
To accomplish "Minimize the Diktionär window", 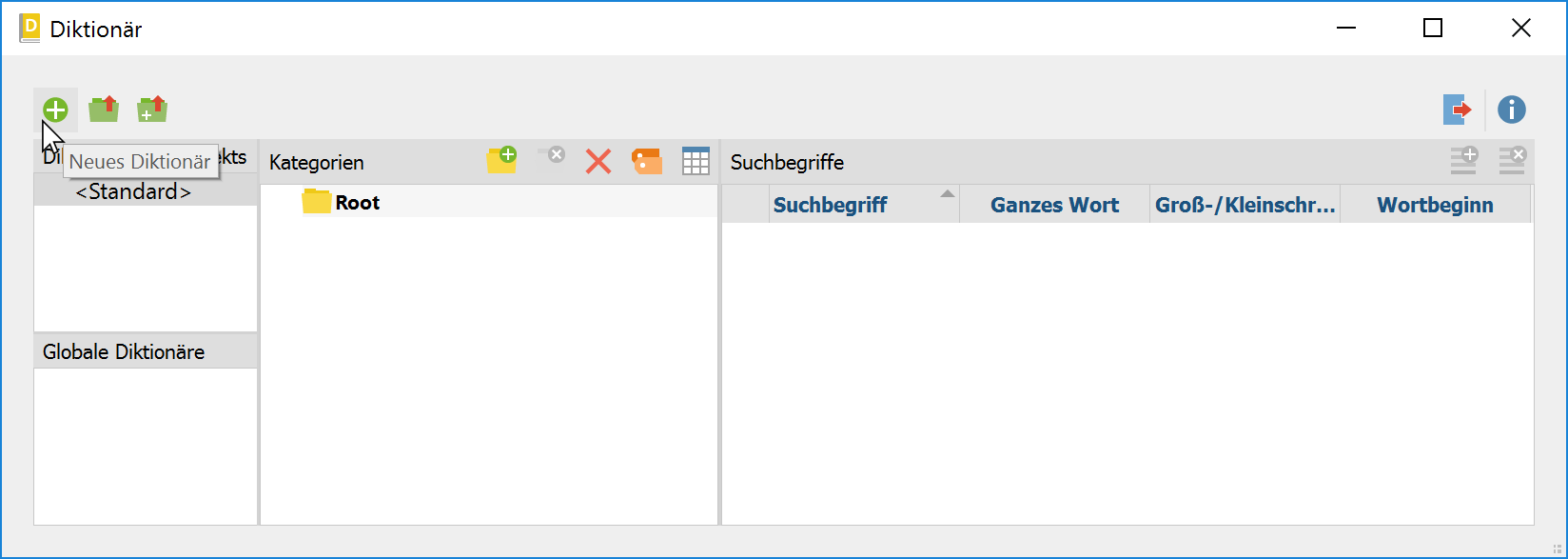I will click(x=1345, y=29).
